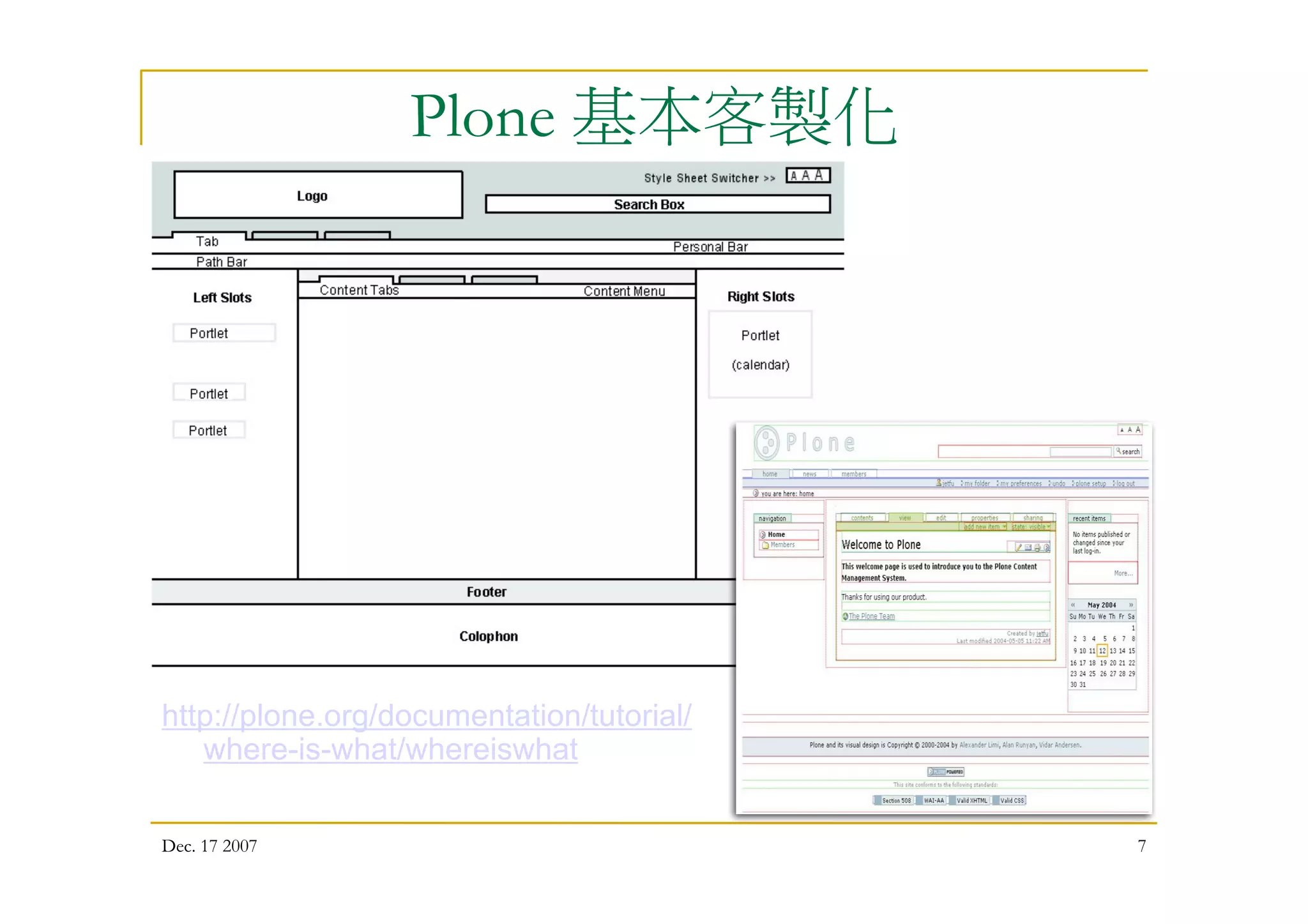Click the Vidar Andersen author link

(1059, 745)
